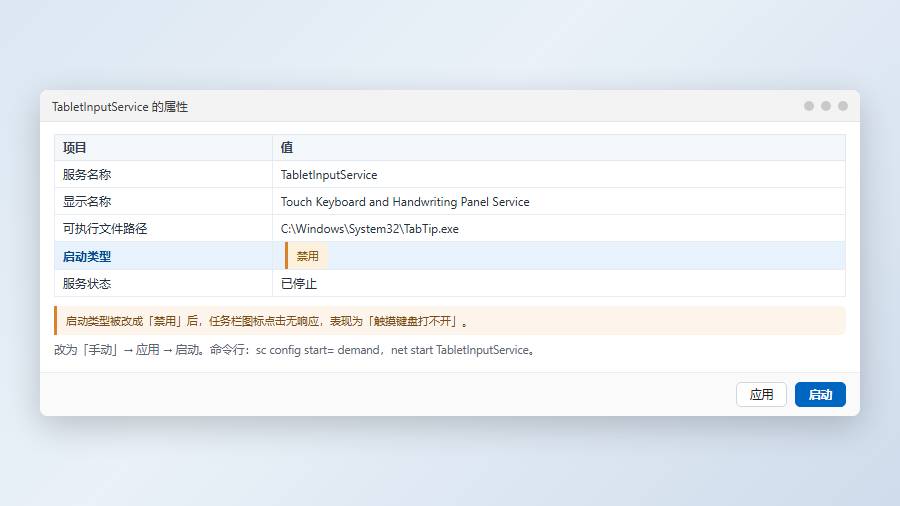Click the 值 column header
Viewport: 900px width, 506px height.
click(558, 147)
